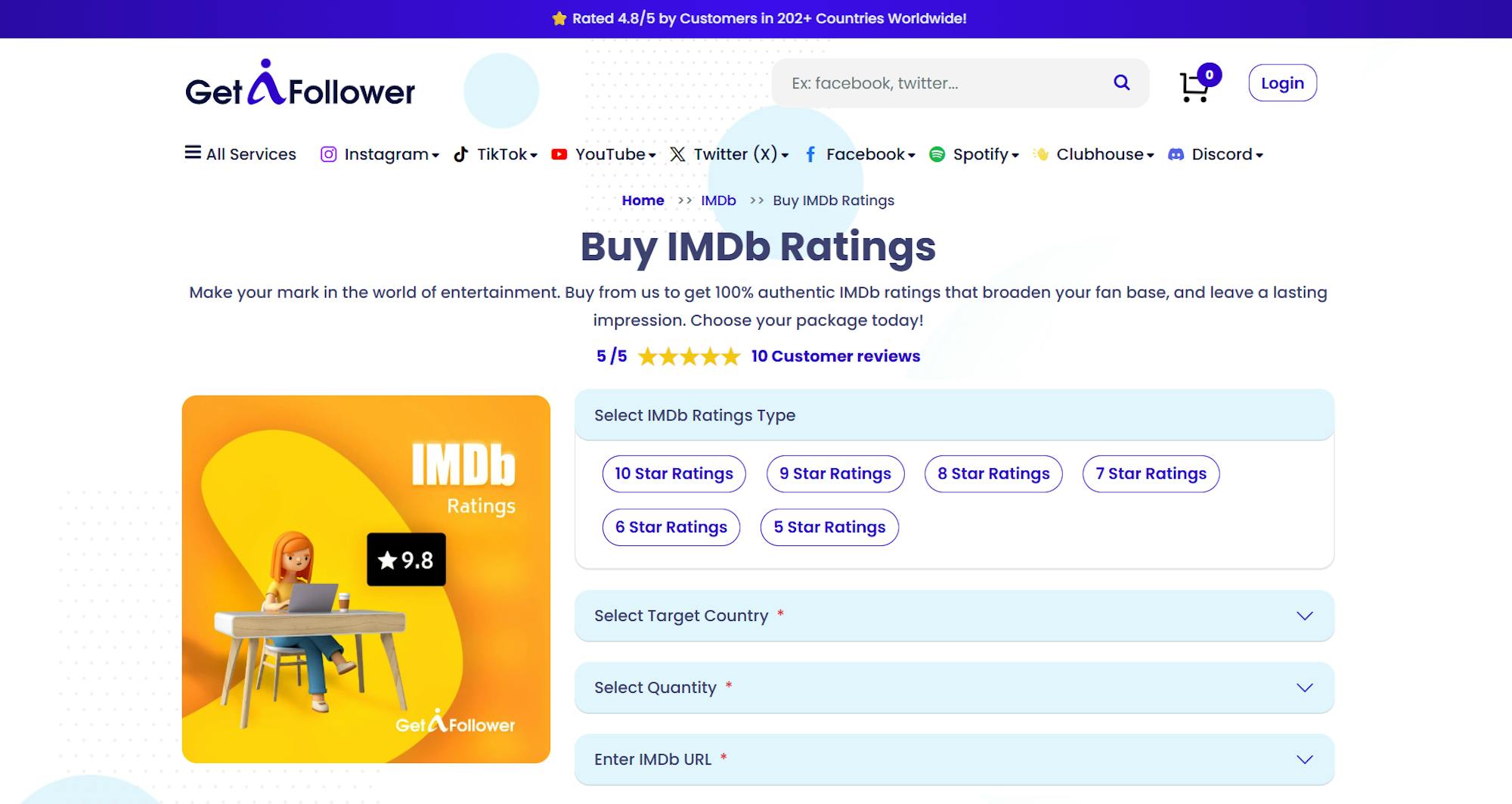Click the Clubhouse waving hand icon
Viewport: 1512px width, 804px height.
(1041, 154)
